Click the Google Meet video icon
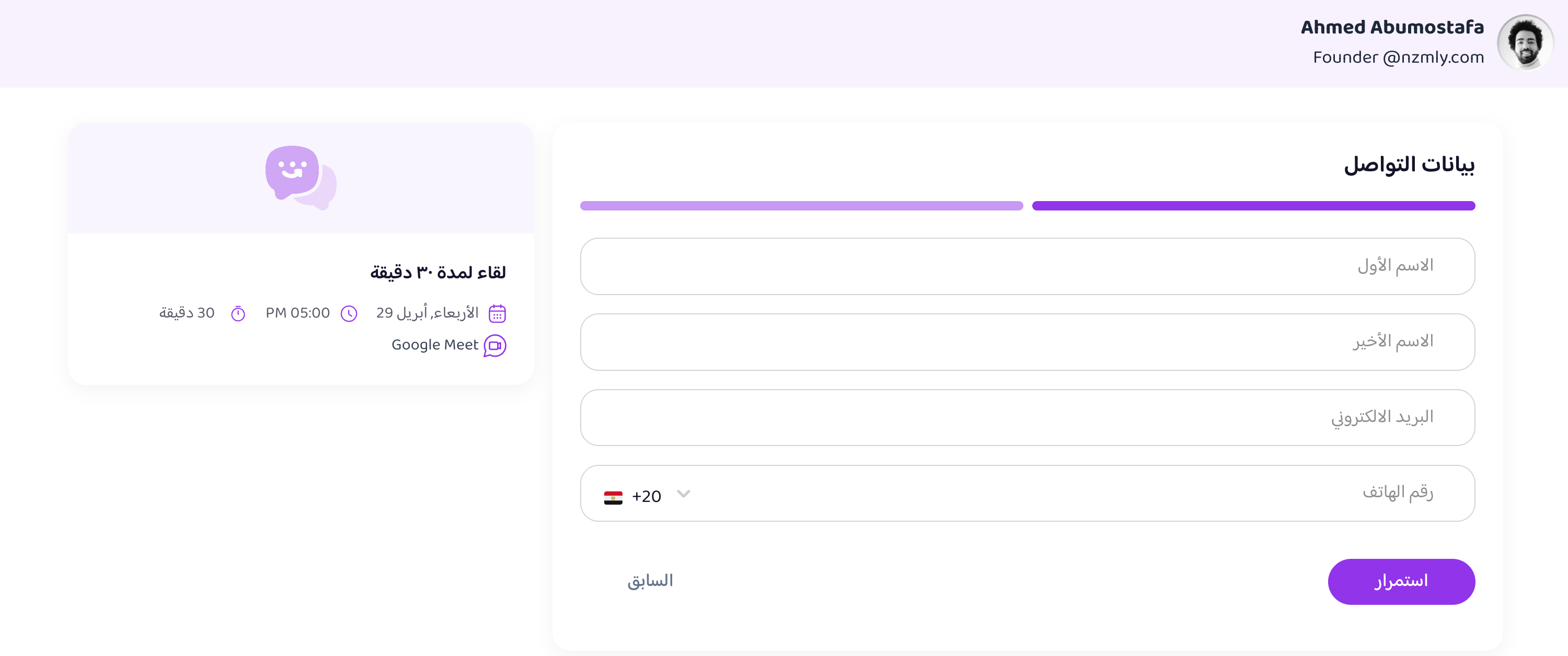This screenshot has width=1568, height=656. point(495,346)
